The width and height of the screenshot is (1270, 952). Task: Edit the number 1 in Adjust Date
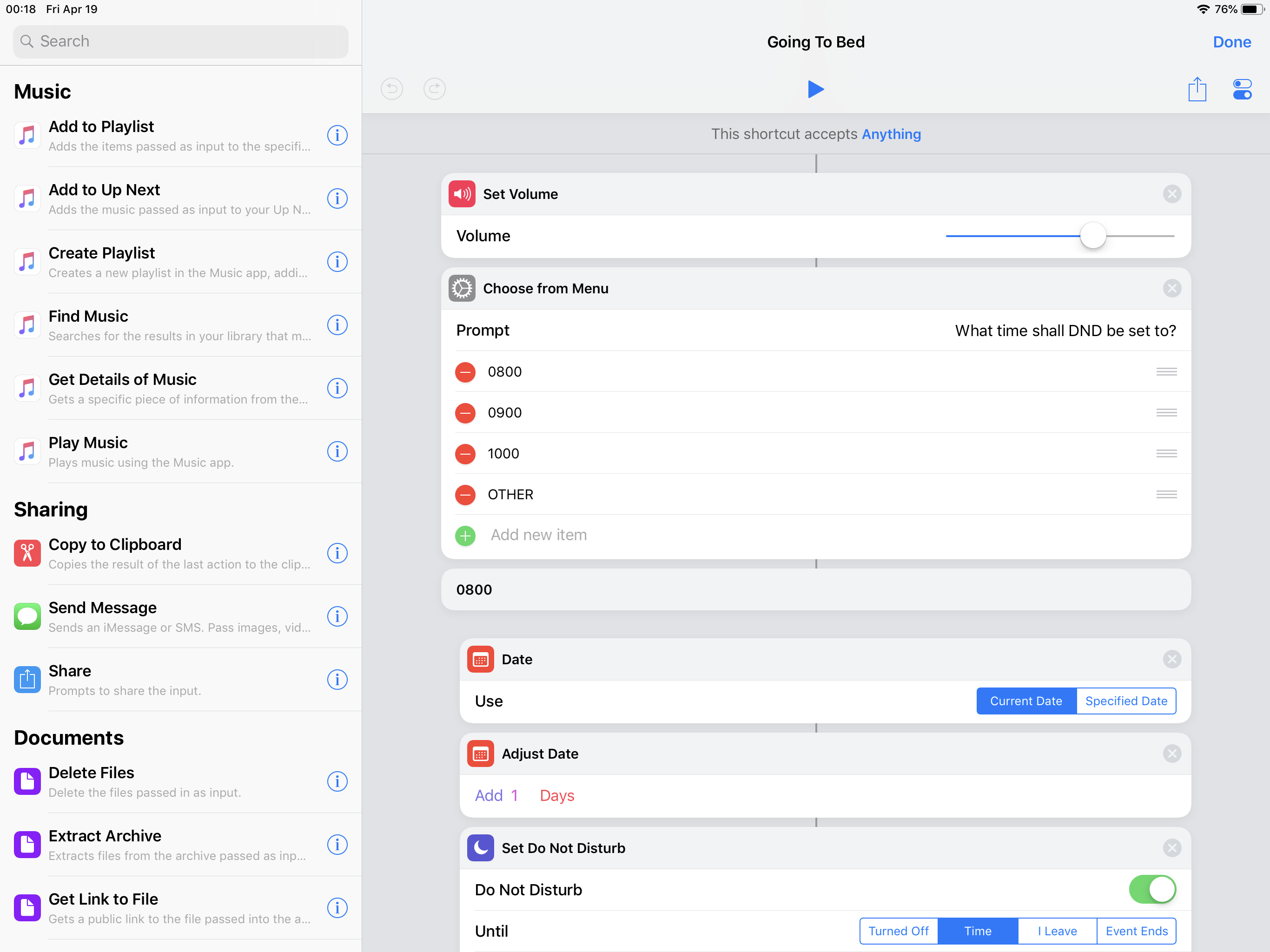(515, 795)
